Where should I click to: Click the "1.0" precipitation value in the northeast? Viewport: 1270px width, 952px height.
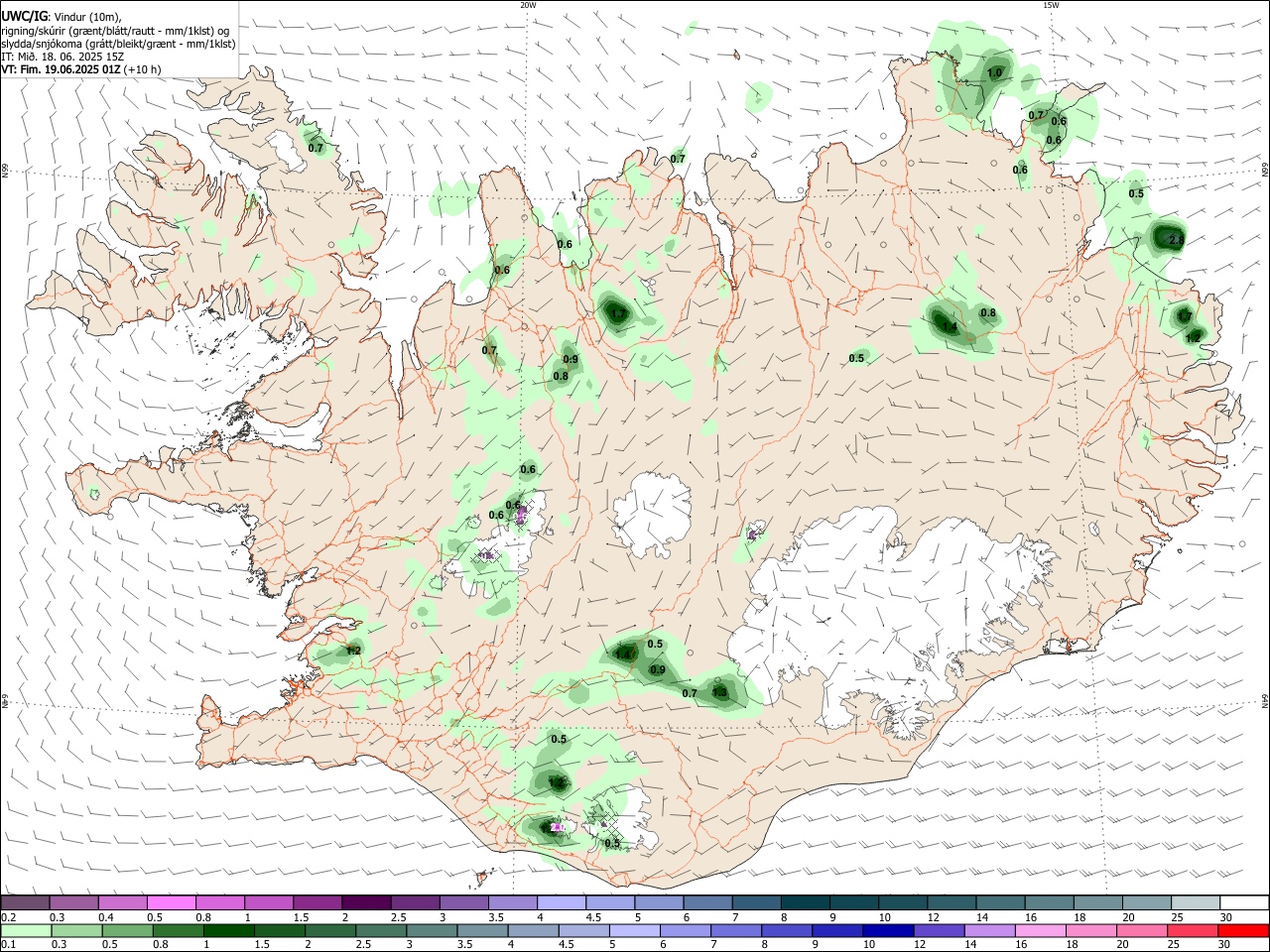[994, 73]
